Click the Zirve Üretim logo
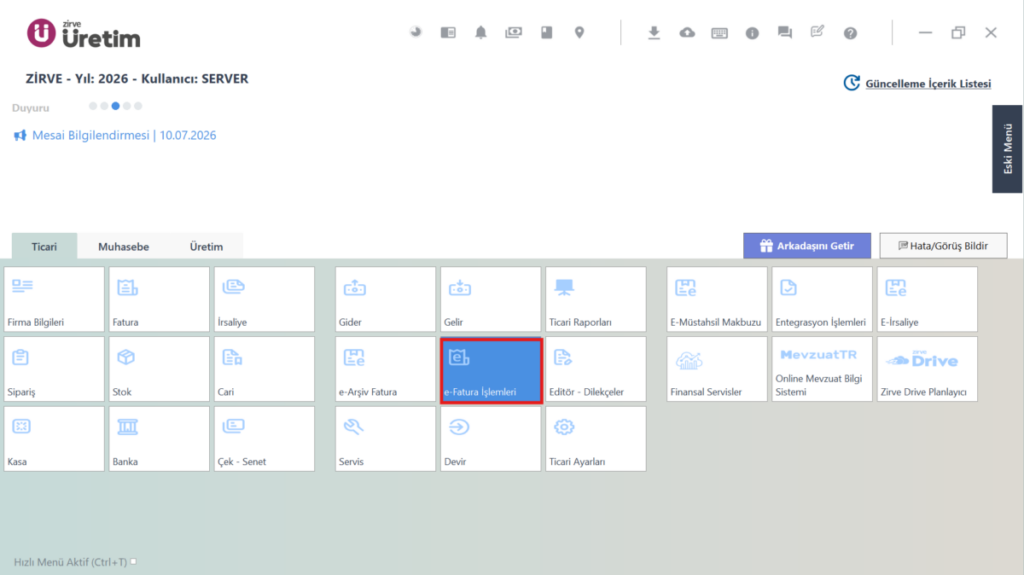This screenshot has height=575, width=1024. click(x=84, y=33)
